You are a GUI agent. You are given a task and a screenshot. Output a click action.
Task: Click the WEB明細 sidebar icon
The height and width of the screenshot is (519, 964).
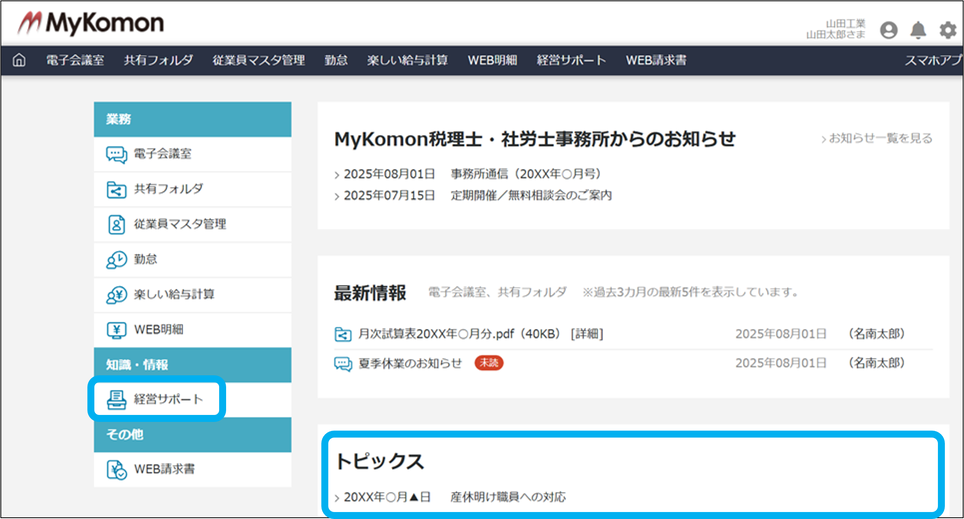(117, 329)
